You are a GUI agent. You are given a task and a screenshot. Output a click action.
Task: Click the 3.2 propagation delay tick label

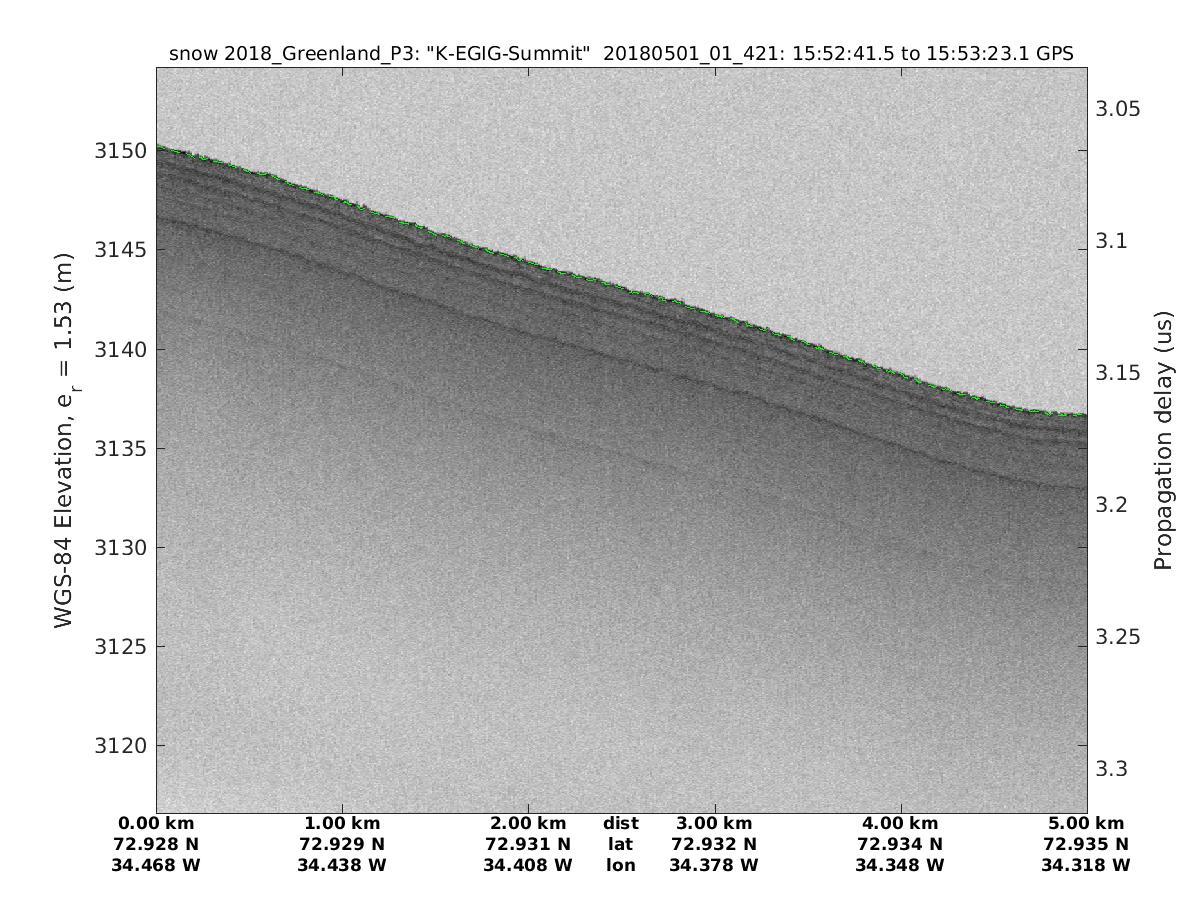click(x=1112, y=505)
